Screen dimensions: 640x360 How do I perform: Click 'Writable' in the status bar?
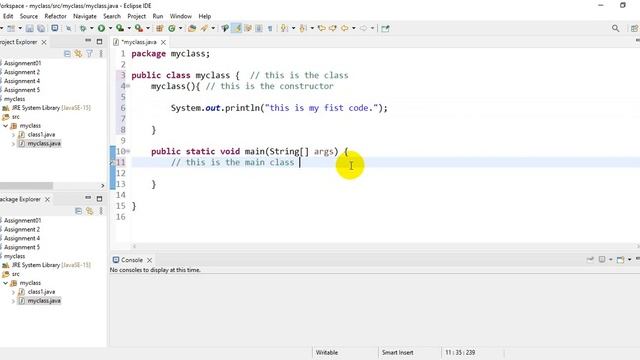click(x=327, y=352)
